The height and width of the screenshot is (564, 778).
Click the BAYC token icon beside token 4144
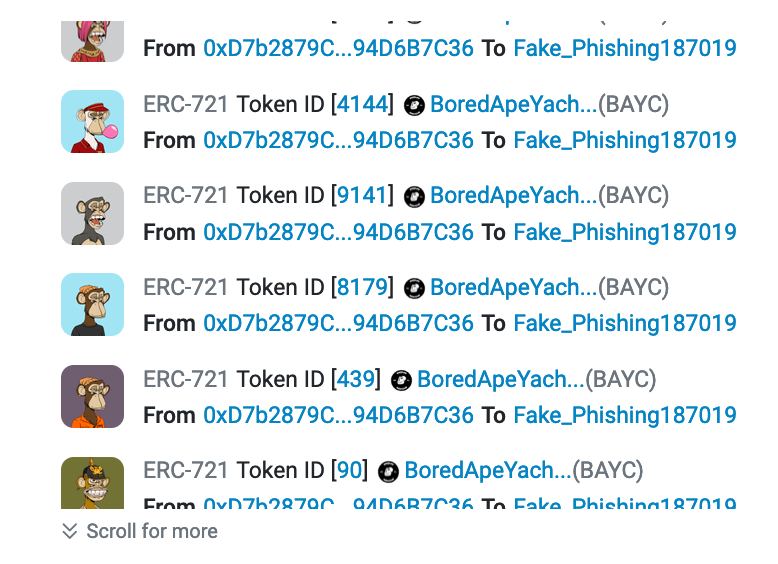(x=414, y=105)
